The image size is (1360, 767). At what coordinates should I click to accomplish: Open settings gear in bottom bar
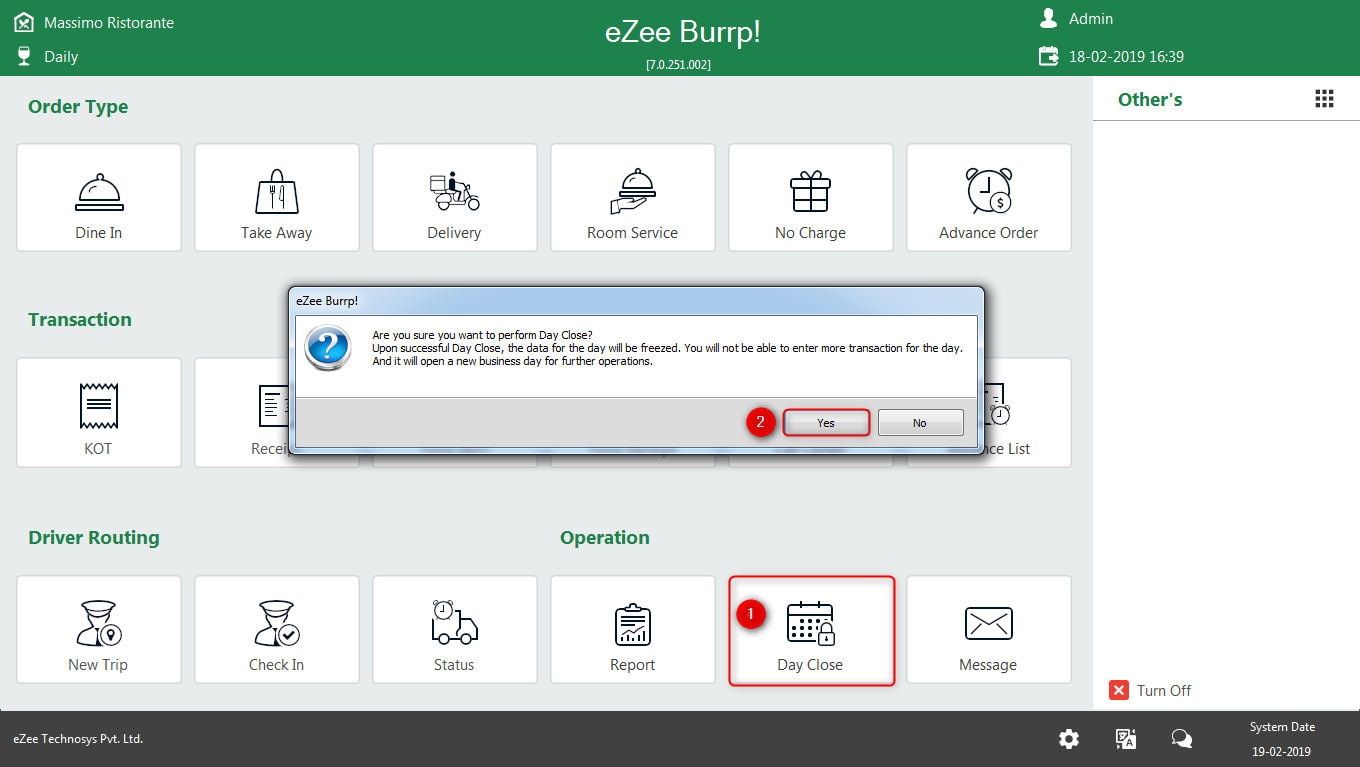[x=1069, y=739]
